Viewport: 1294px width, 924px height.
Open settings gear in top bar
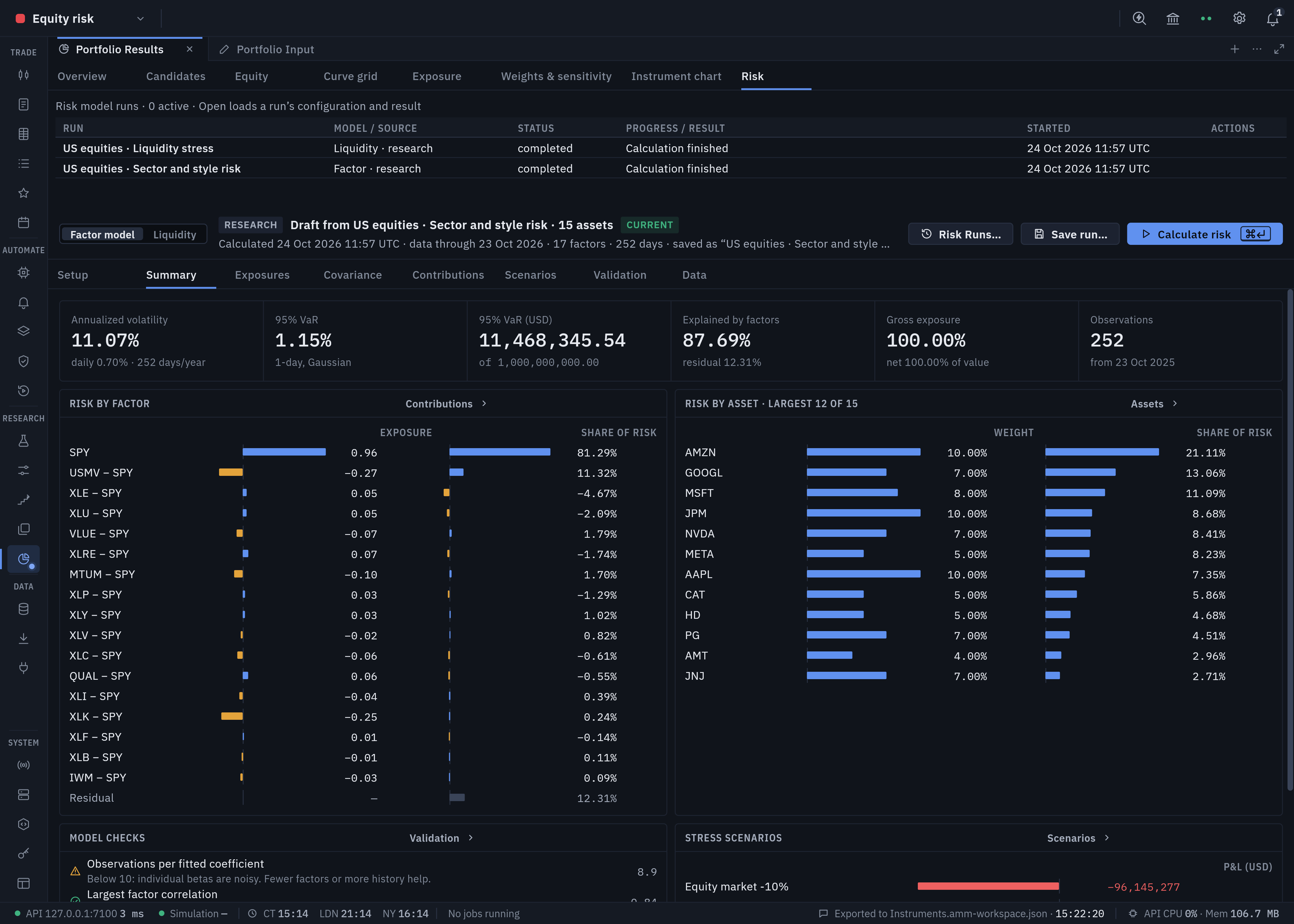1239,19
